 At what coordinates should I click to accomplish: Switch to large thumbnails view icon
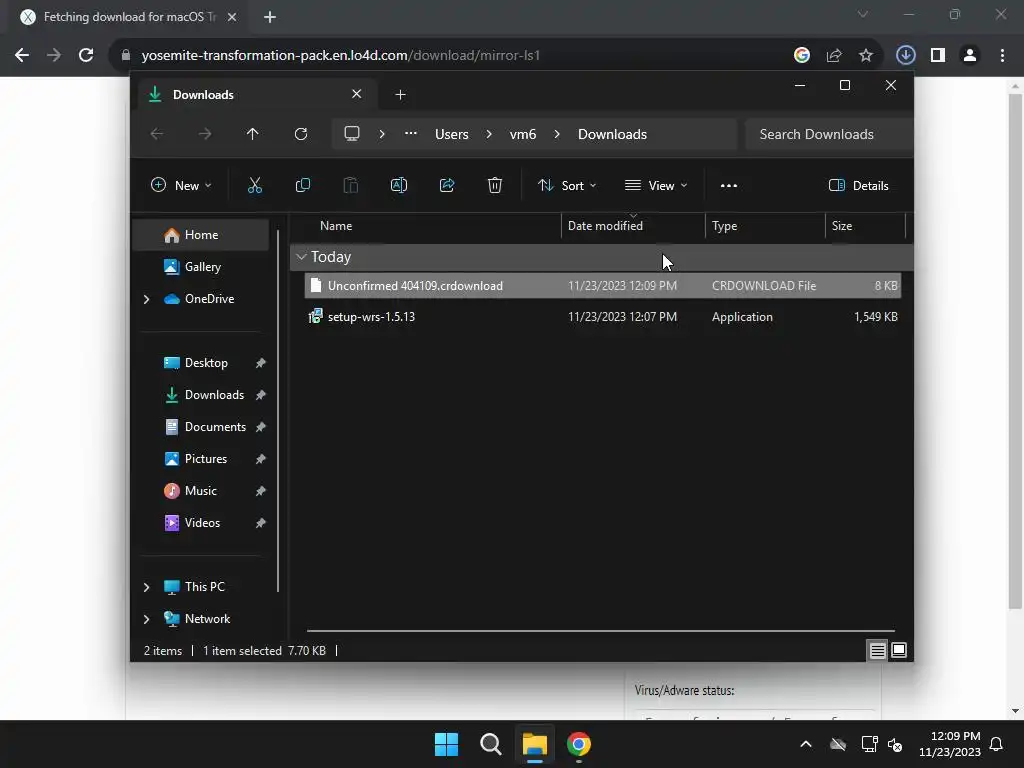[899, 650]
